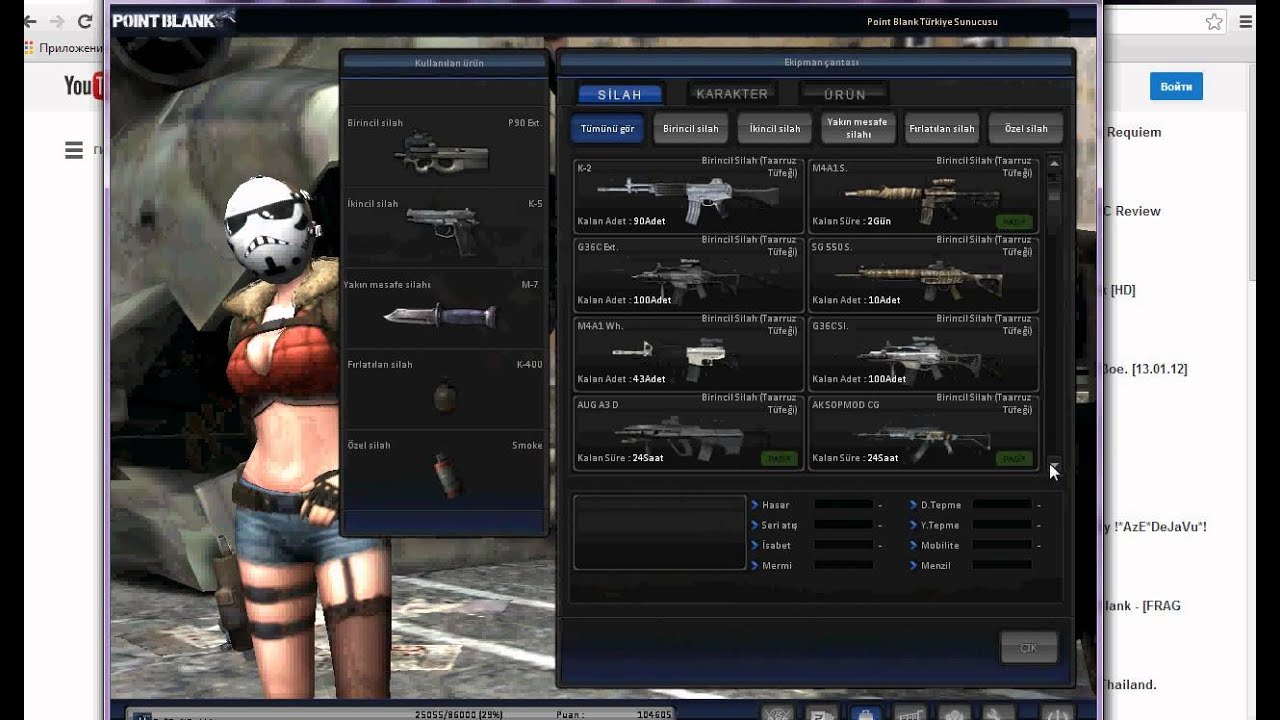Open the C Review video link
Screen dimensions: 1280x720
(1131, 211)
